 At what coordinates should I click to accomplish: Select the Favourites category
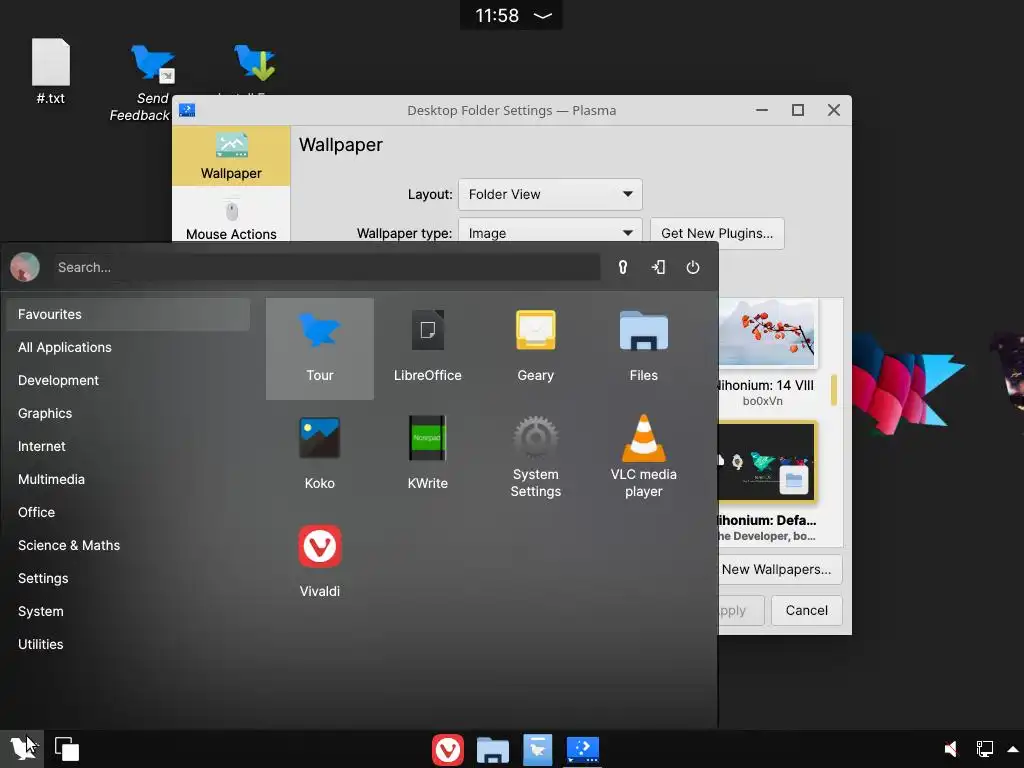click(x=128, y=314)
